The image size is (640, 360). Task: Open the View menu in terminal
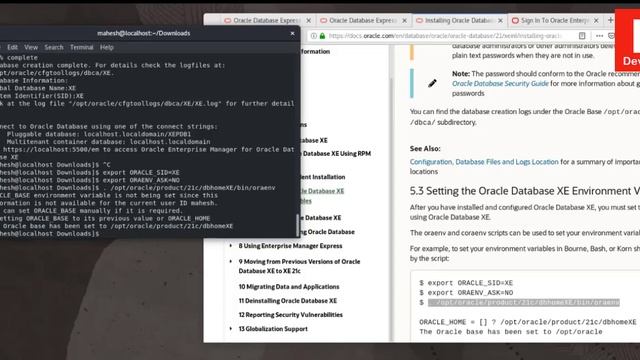(31, 47)
